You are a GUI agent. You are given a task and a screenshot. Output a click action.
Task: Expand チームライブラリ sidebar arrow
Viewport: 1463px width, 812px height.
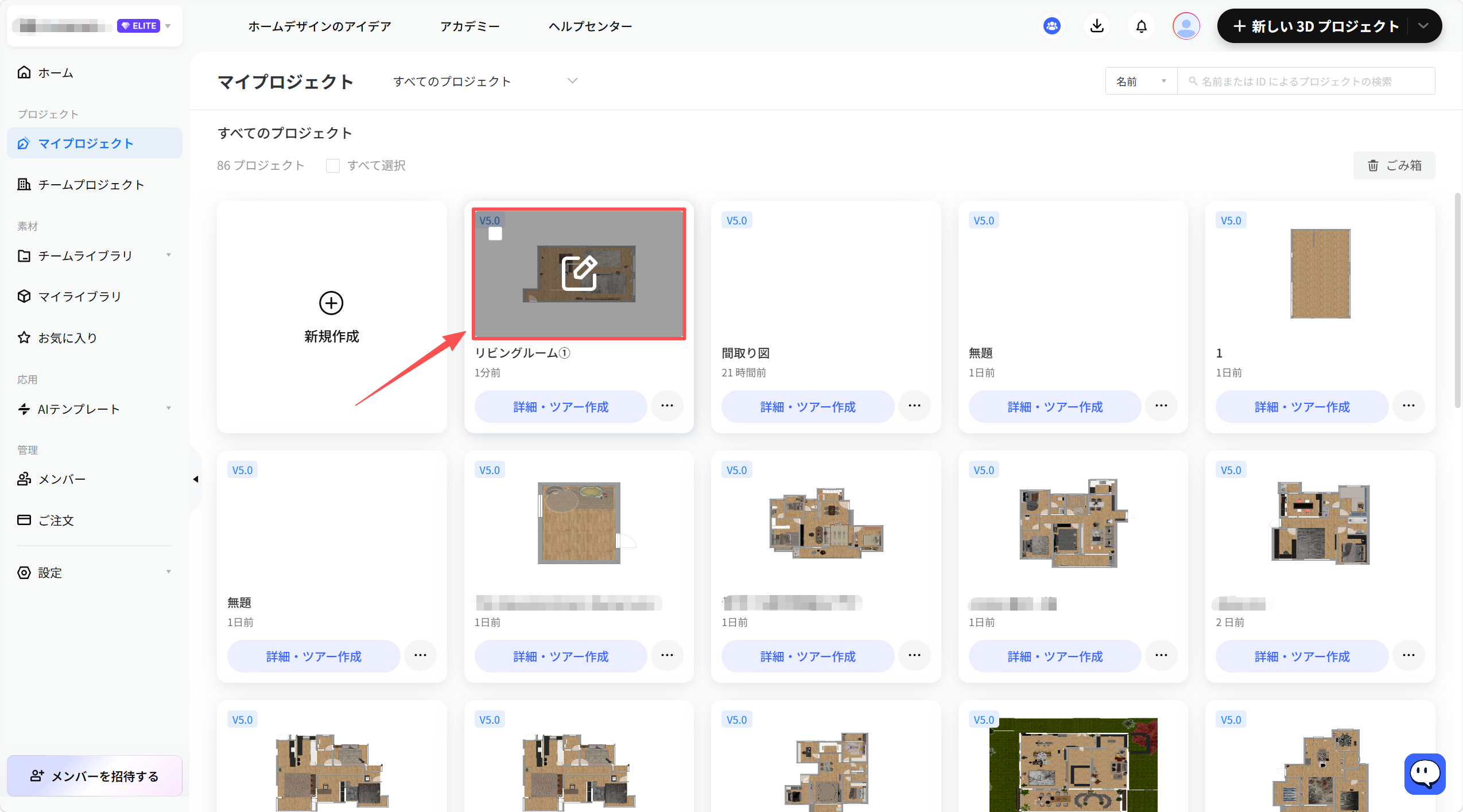click(169, 255)
